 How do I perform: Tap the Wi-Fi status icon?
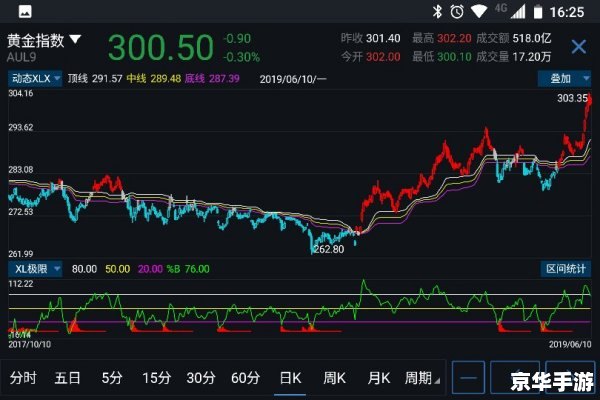coord(479,11)
